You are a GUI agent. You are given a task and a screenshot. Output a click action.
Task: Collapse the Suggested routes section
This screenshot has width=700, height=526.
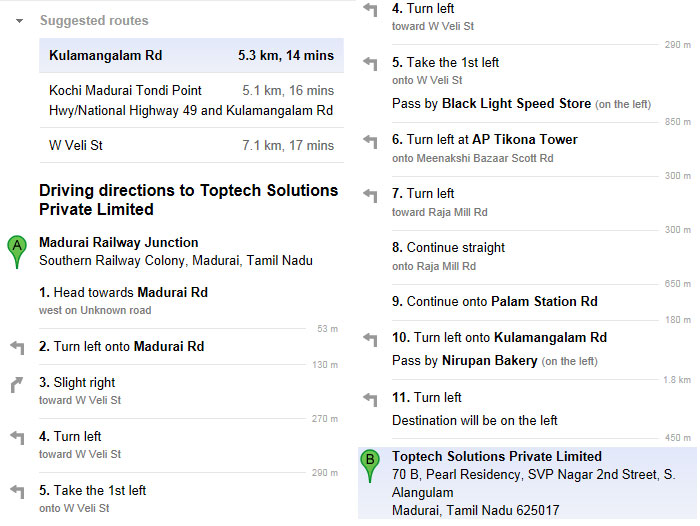tap(19, 21)
